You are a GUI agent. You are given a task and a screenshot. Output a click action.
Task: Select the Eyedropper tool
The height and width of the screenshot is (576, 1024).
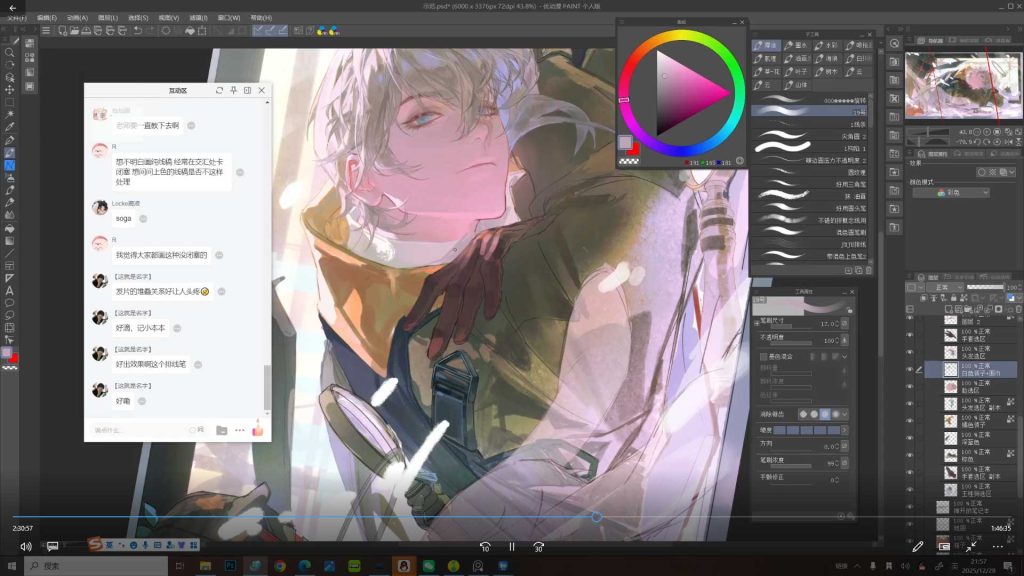coord(10,127)
